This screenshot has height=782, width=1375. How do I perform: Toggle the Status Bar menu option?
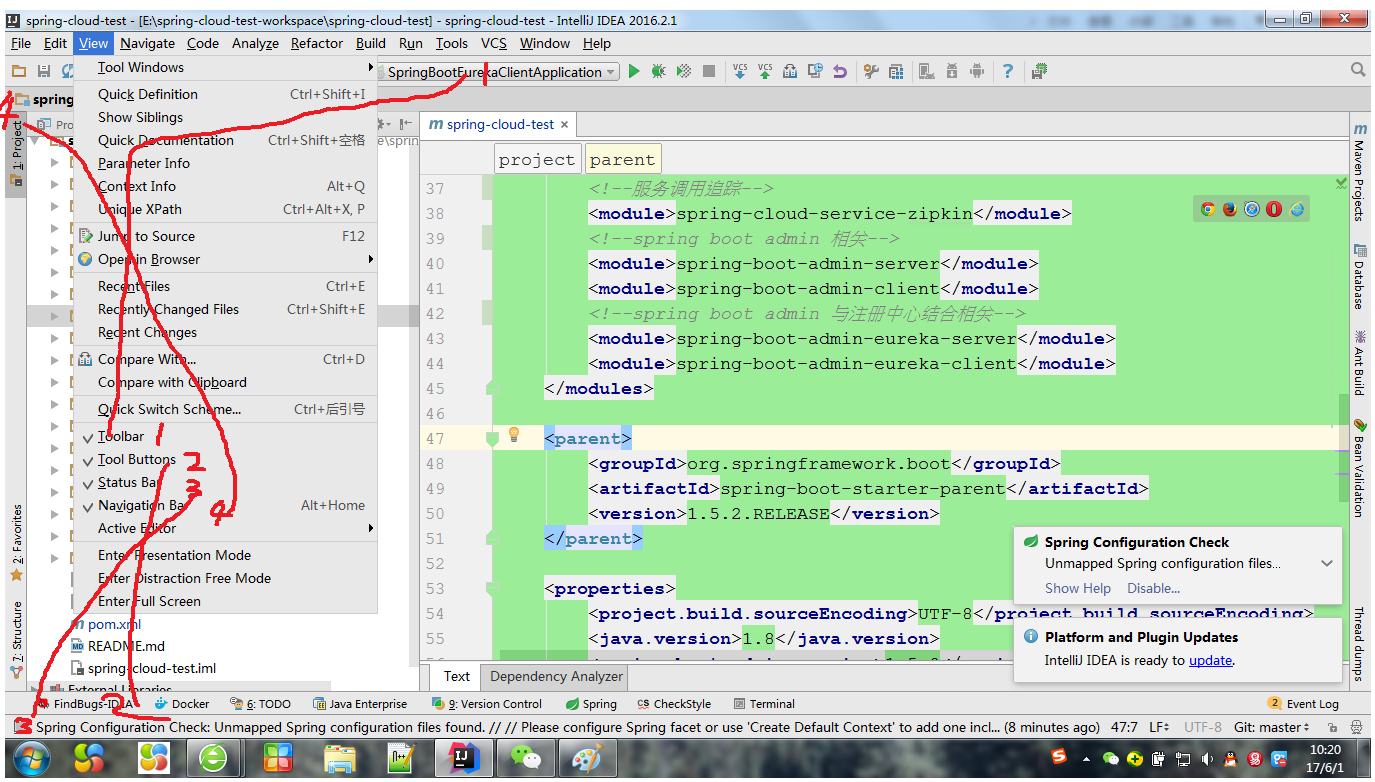225,482
